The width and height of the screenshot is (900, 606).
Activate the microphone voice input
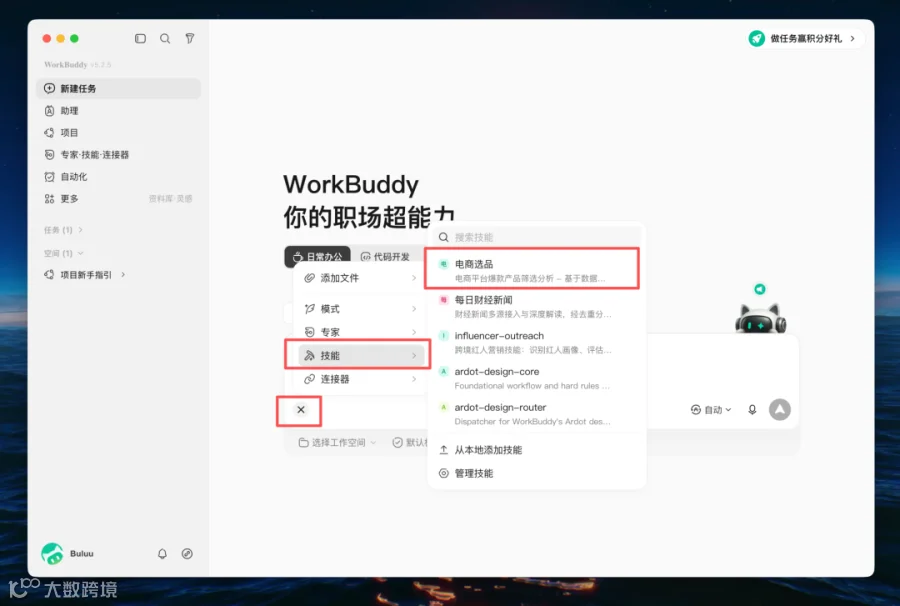click(752, 410)
